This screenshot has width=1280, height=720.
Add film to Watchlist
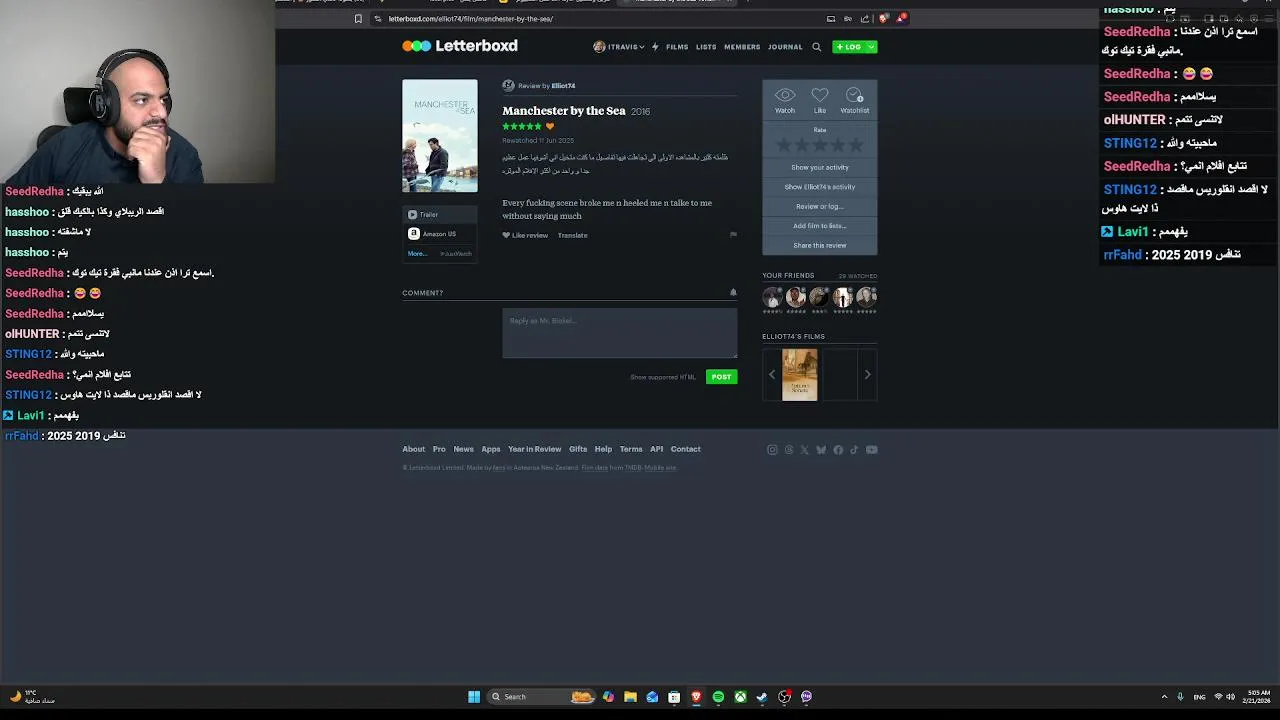(x=854, y=95)
